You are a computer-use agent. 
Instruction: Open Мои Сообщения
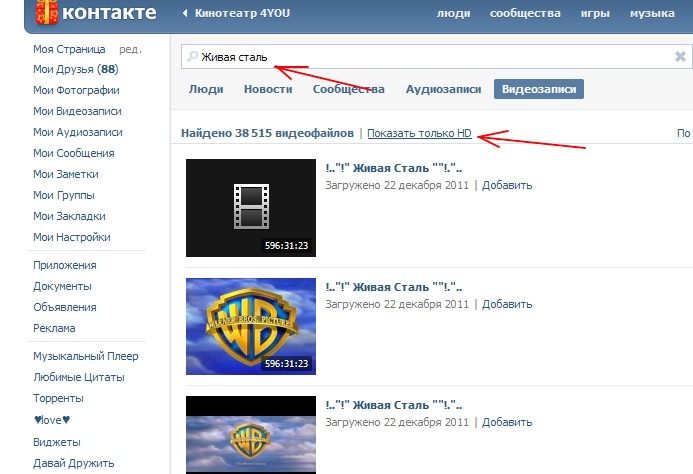pyautogui.click(x=74, y=153)
